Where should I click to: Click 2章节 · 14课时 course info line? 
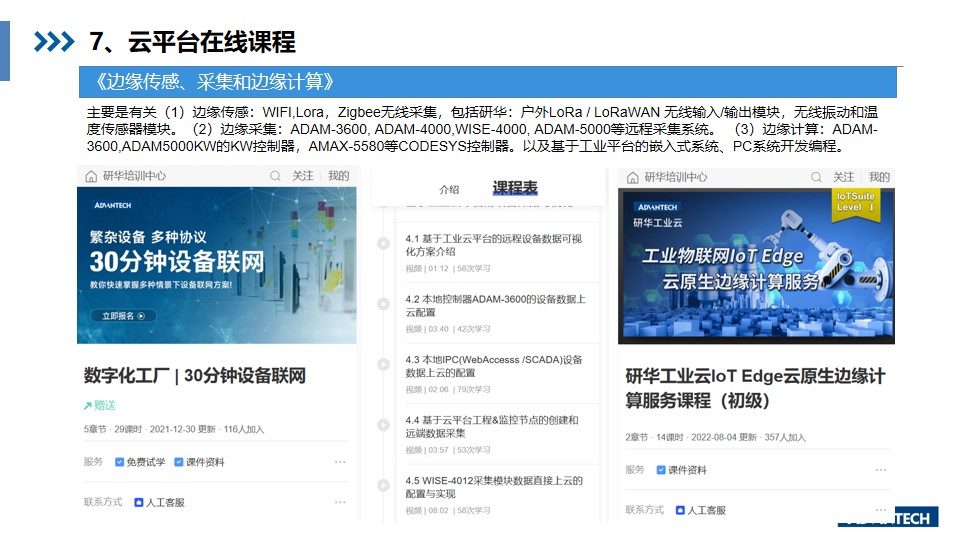pyautogui.click(x=715, y=437)
